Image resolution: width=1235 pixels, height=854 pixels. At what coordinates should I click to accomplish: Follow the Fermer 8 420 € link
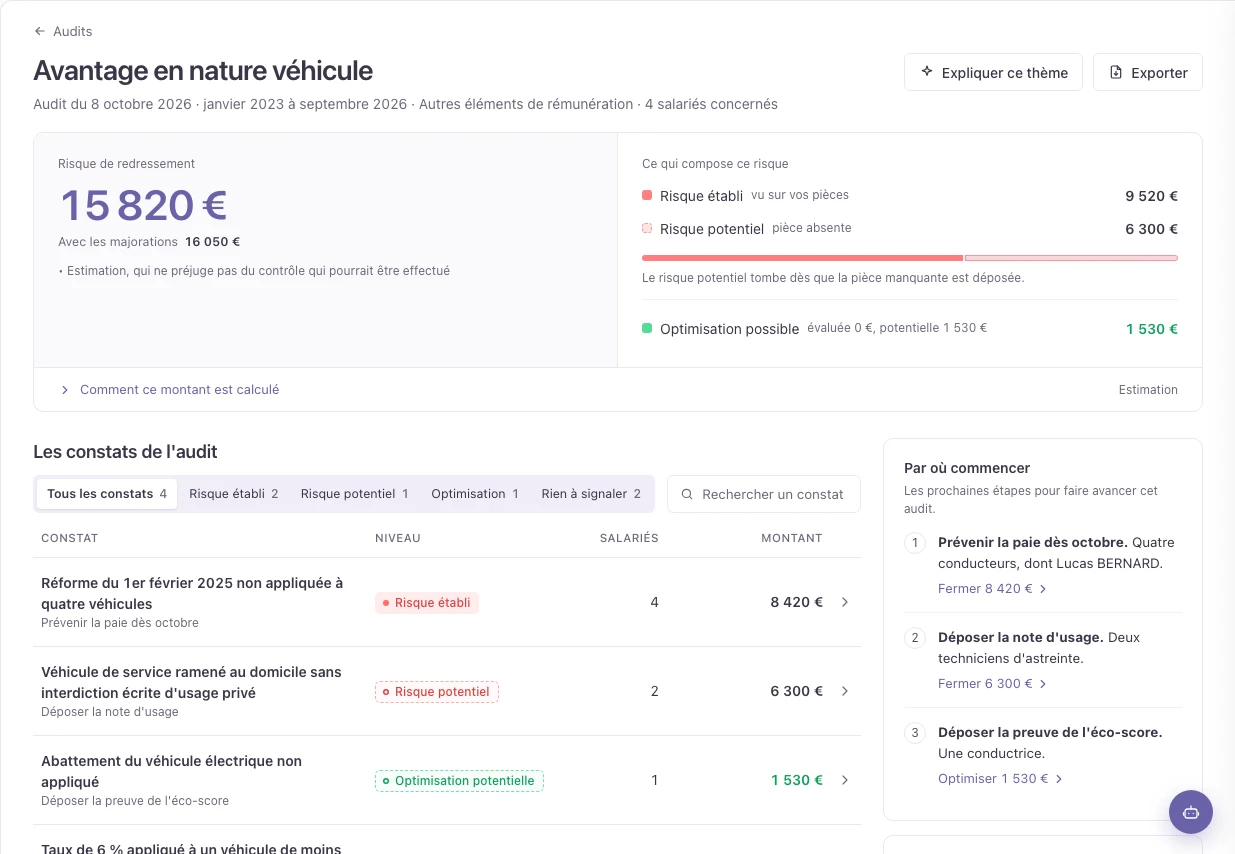coord(992,588)
